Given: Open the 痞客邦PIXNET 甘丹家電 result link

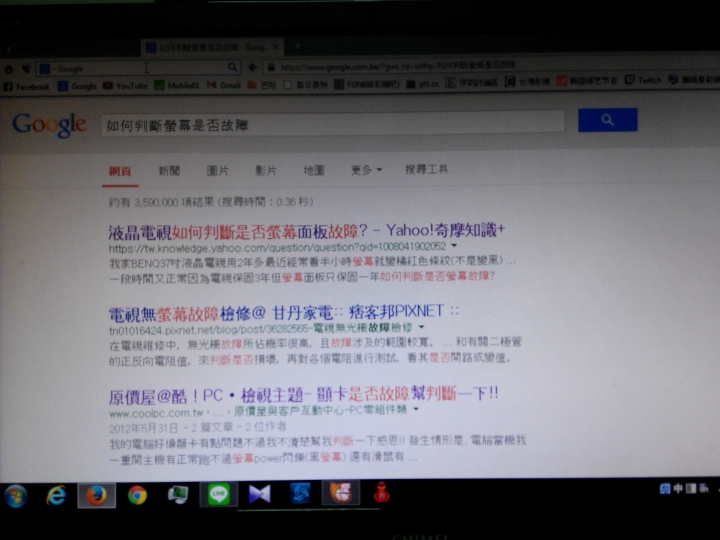Looking at the screenshot, I should click(283, 313).
